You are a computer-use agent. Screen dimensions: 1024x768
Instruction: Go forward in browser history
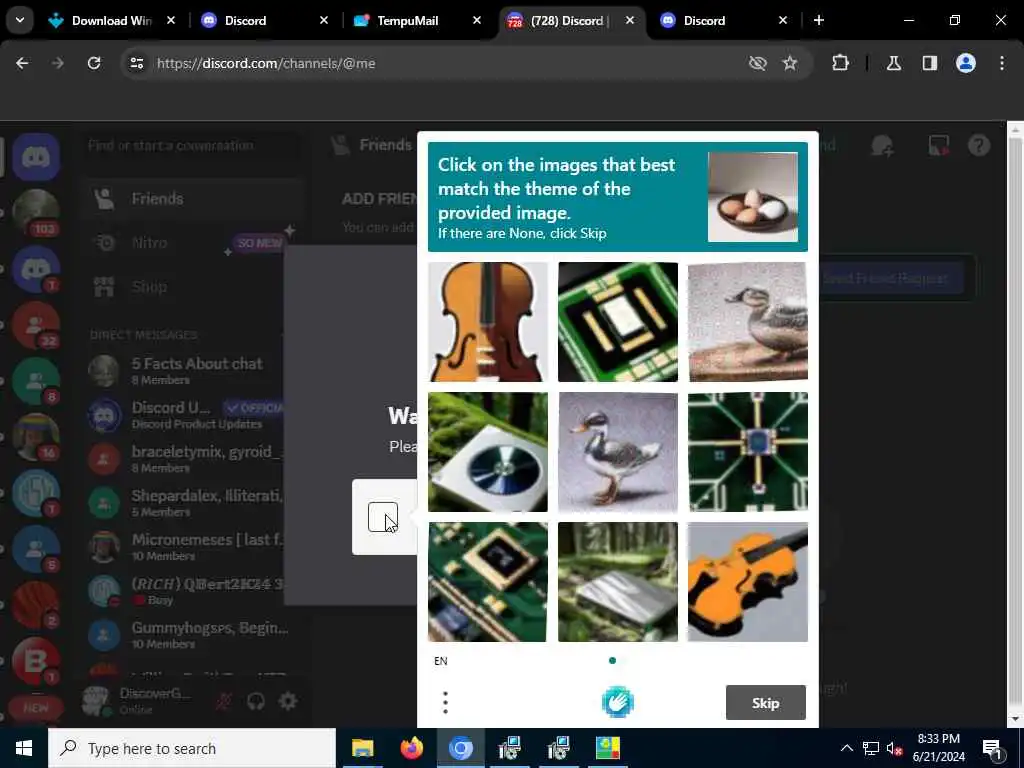click(57, 63)
